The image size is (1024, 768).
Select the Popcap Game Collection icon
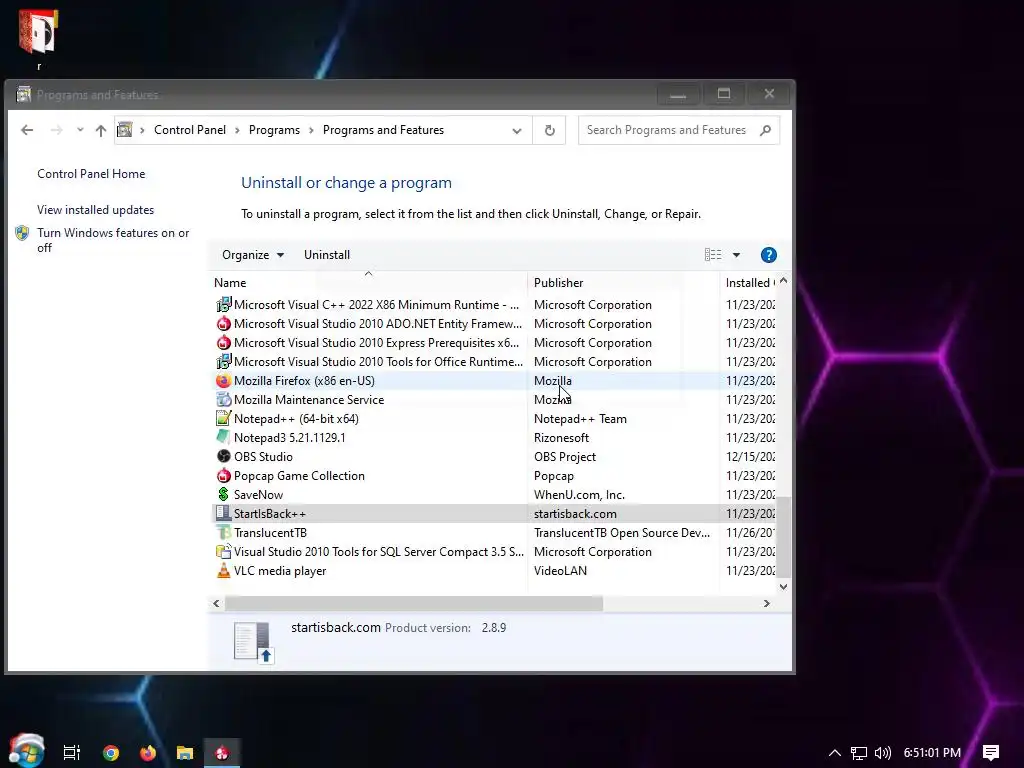(x=223, y=475)
